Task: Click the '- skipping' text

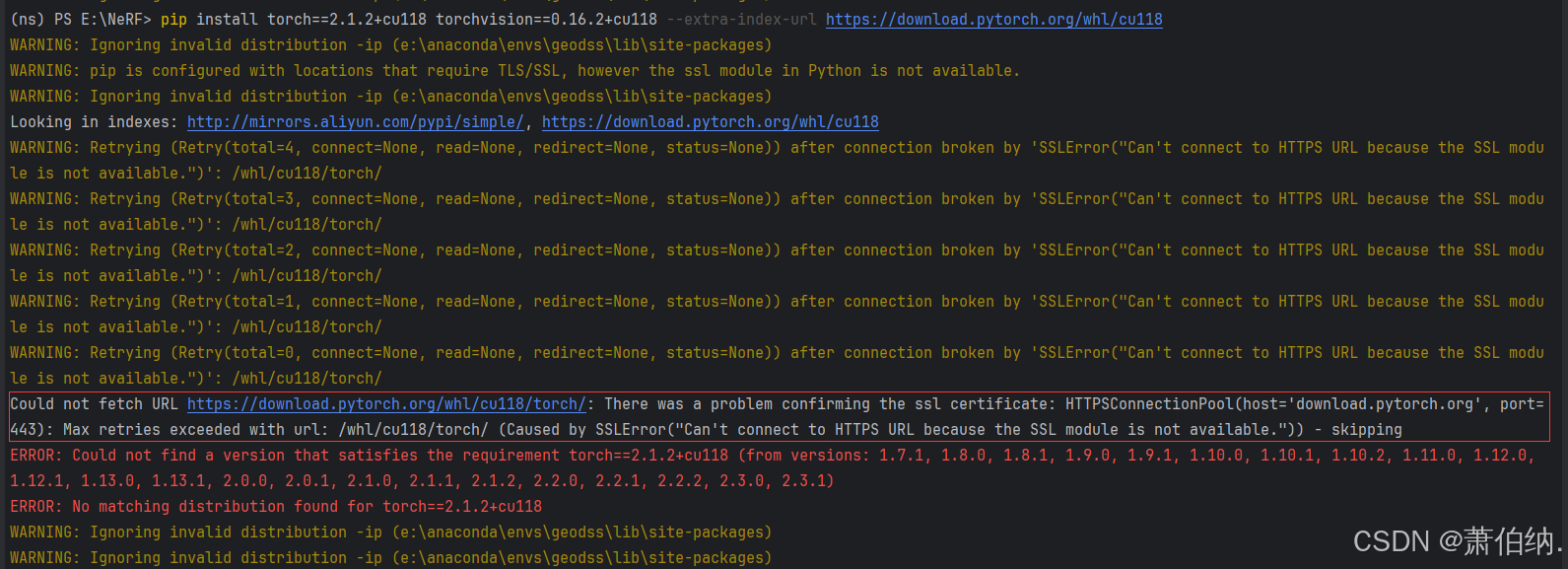Action: [1358, 430]
